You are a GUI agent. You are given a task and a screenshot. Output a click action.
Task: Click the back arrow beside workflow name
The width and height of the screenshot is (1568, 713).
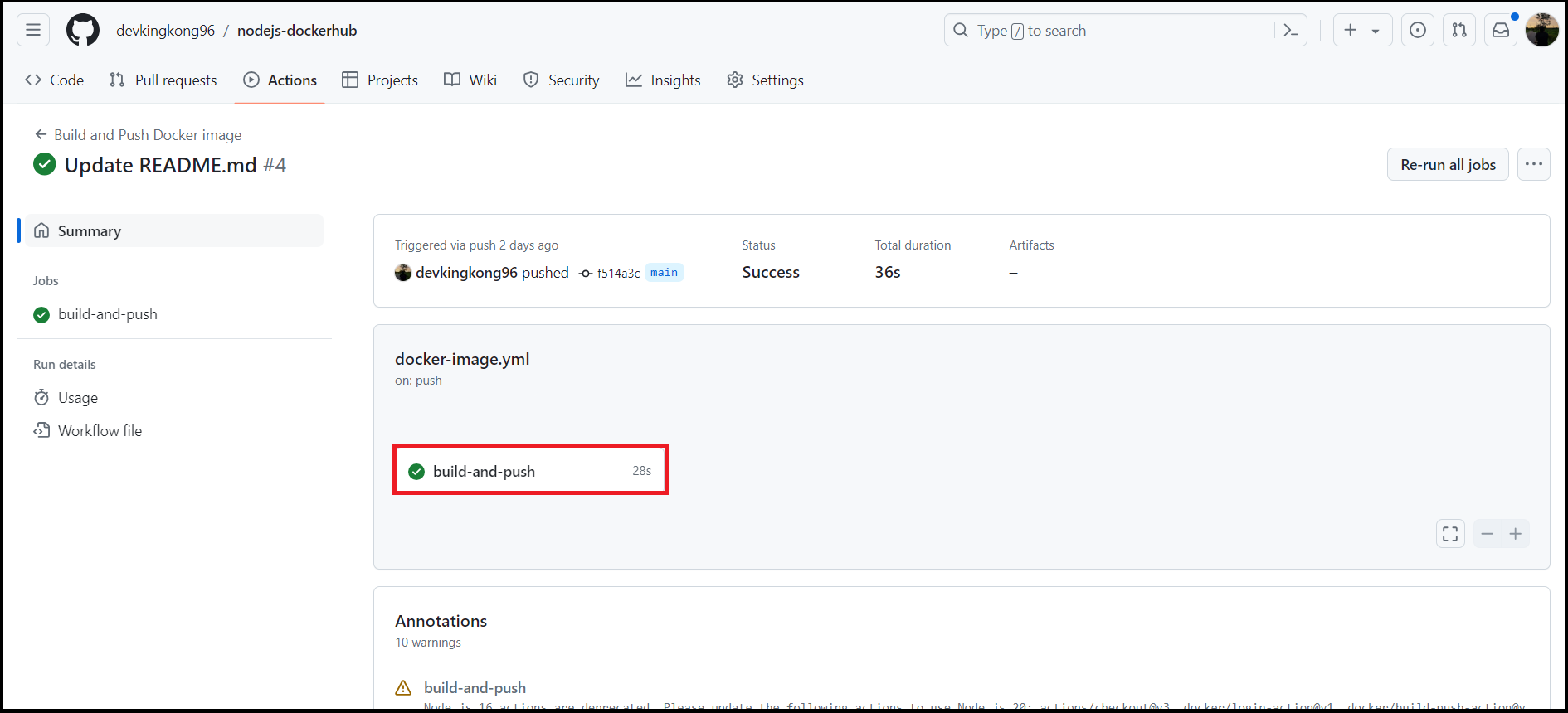[41, 134]
